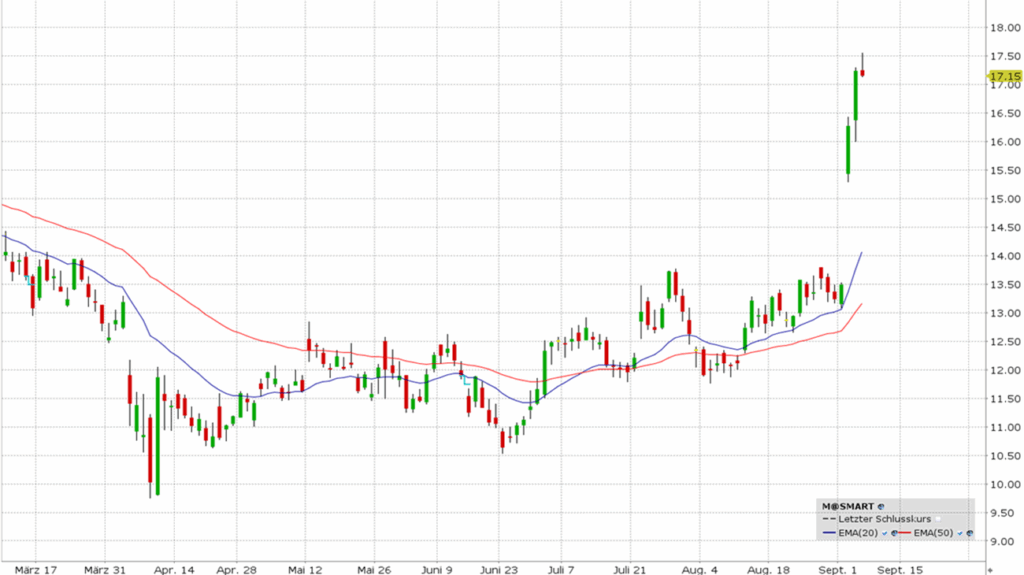Click the 11.00 price axis label
The image size is (1024, 575).
click(1006, 427)
